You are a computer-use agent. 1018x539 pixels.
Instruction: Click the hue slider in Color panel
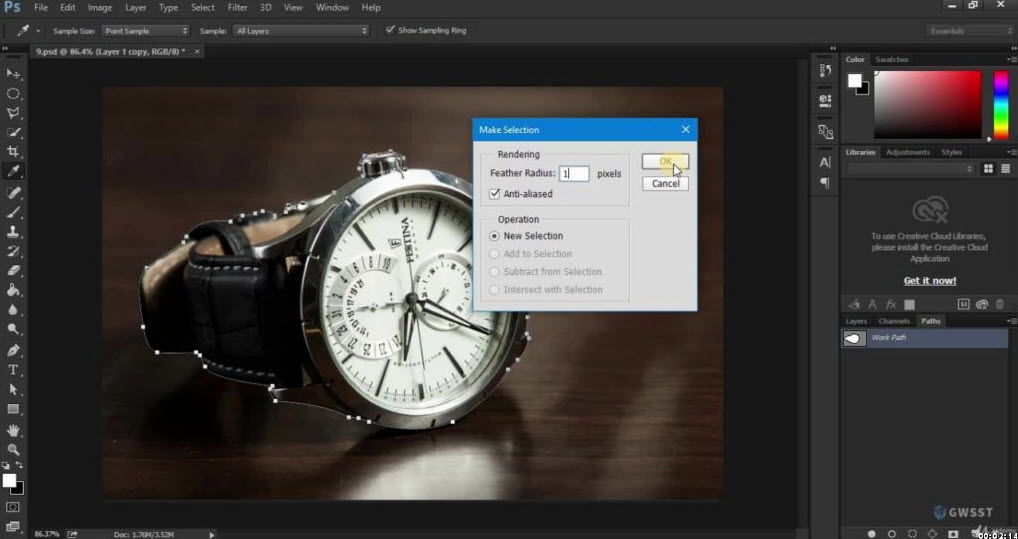click(x=1001, y=105)
